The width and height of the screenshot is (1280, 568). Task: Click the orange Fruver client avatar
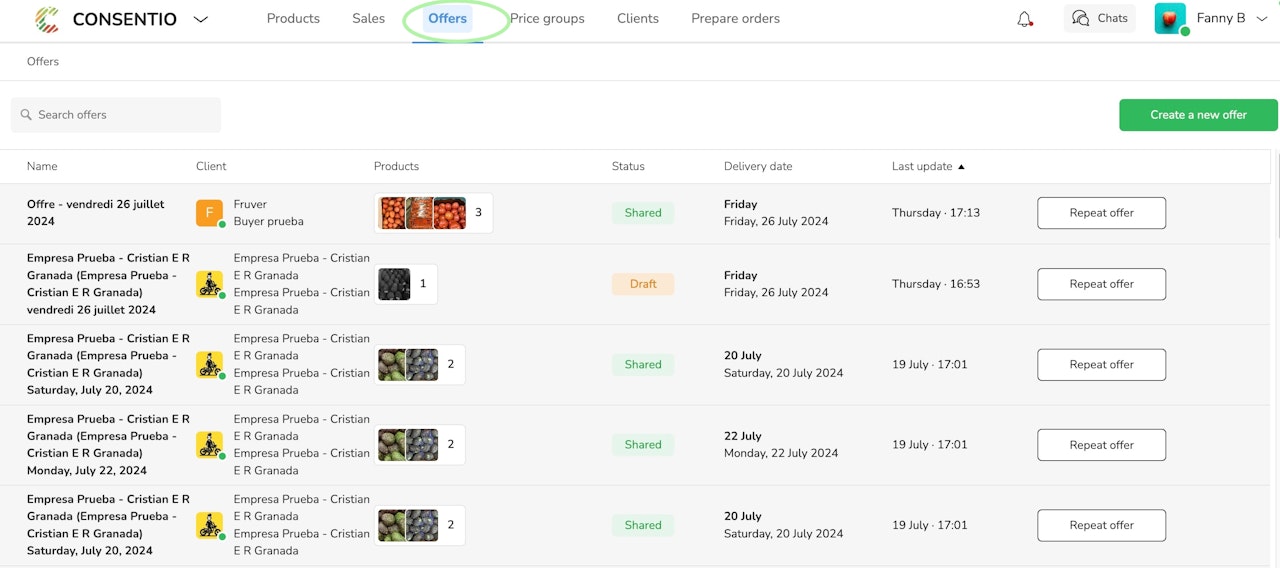[209, 213]
